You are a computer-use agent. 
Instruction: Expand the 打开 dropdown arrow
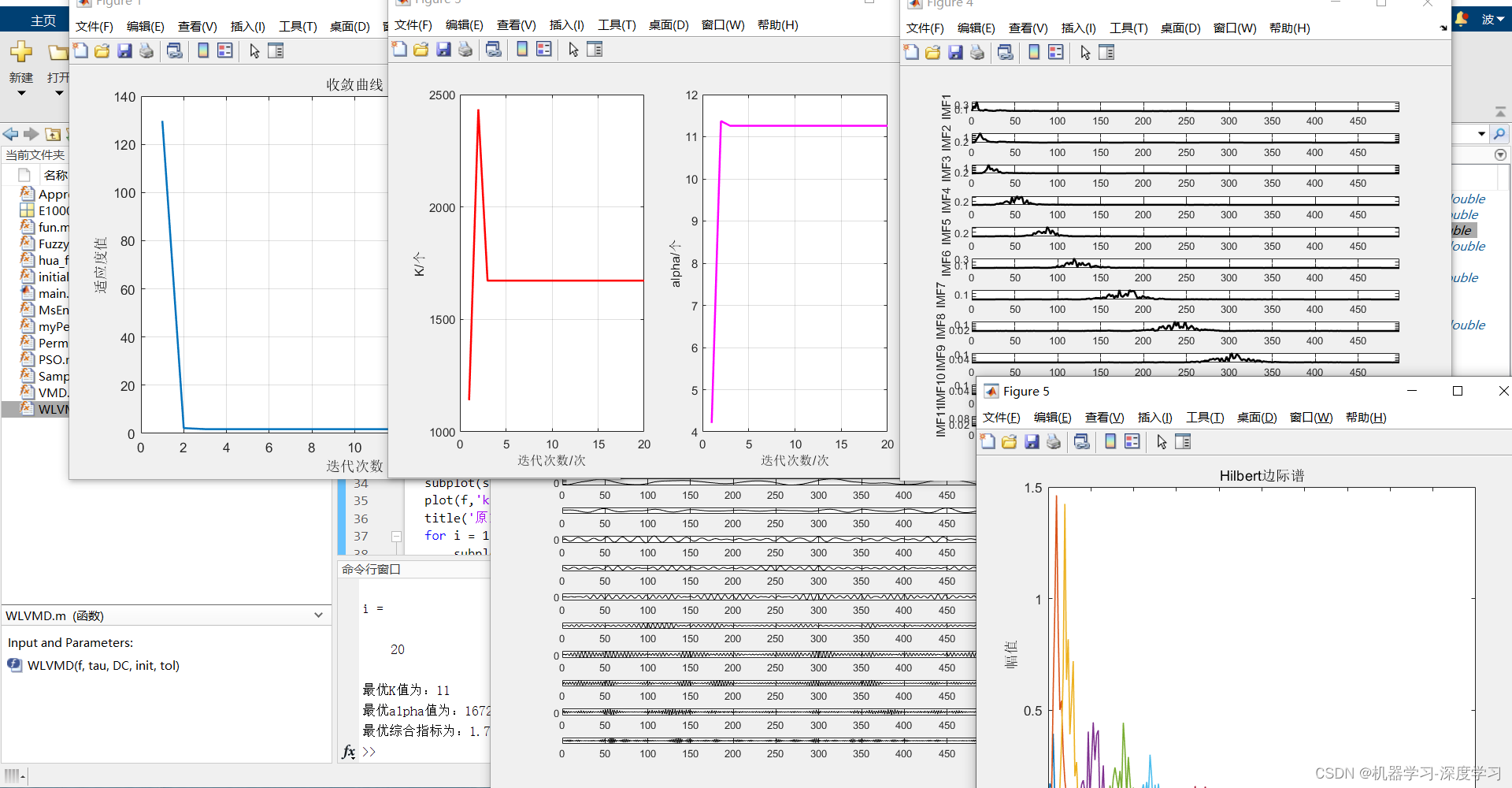click(x=59, y=93)
